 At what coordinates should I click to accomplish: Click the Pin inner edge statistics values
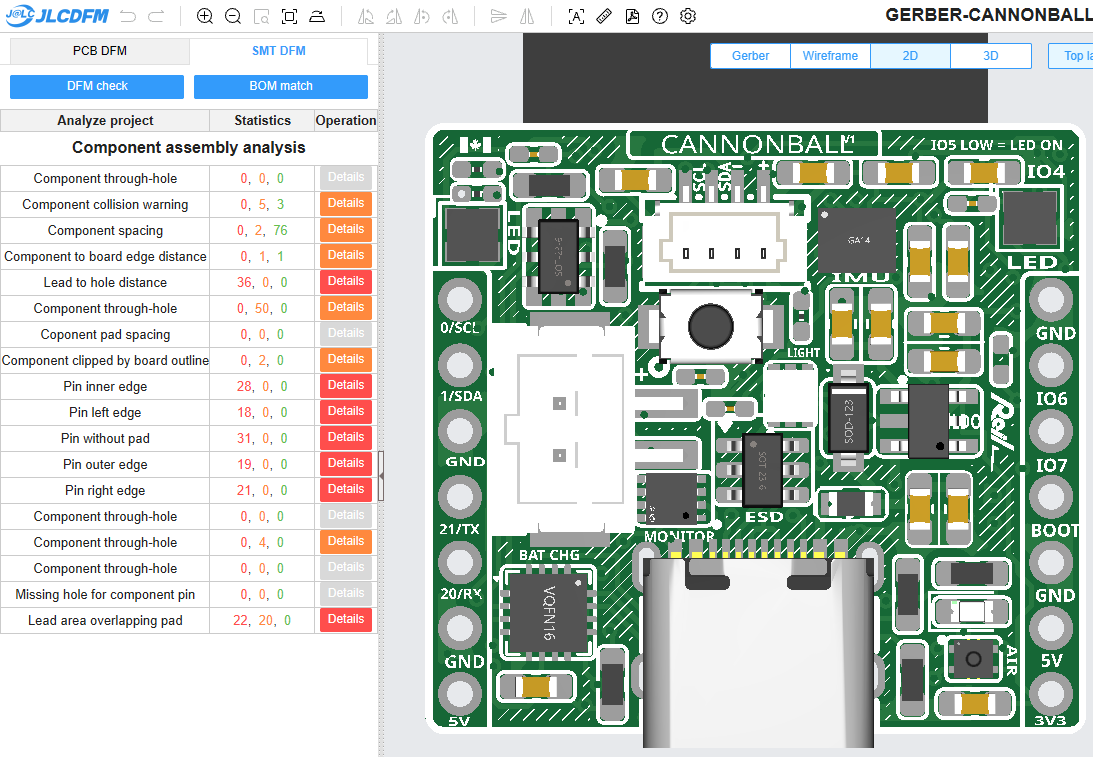[x=262, y=386]
